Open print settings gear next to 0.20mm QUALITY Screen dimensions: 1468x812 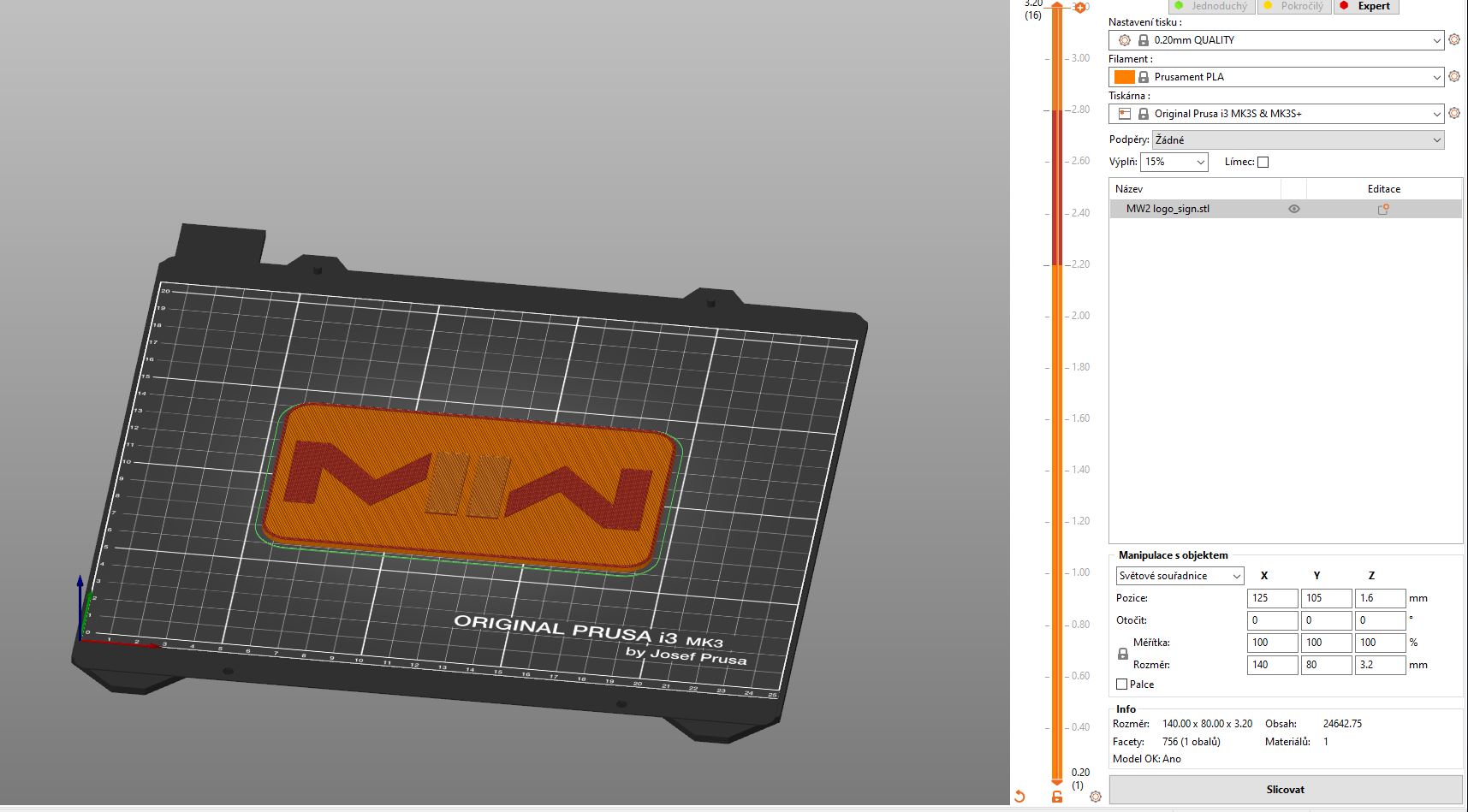pyautogui.click(x=1453, y=39)
